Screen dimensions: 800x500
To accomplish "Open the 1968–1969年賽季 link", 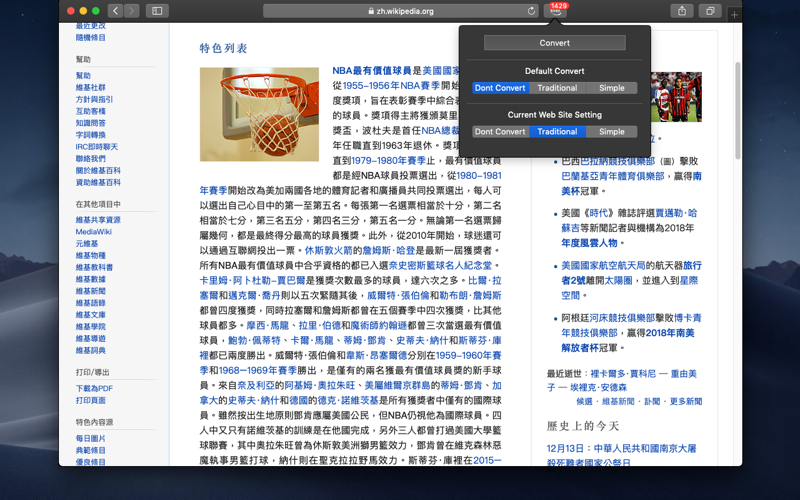I will (x=258, y=370).
